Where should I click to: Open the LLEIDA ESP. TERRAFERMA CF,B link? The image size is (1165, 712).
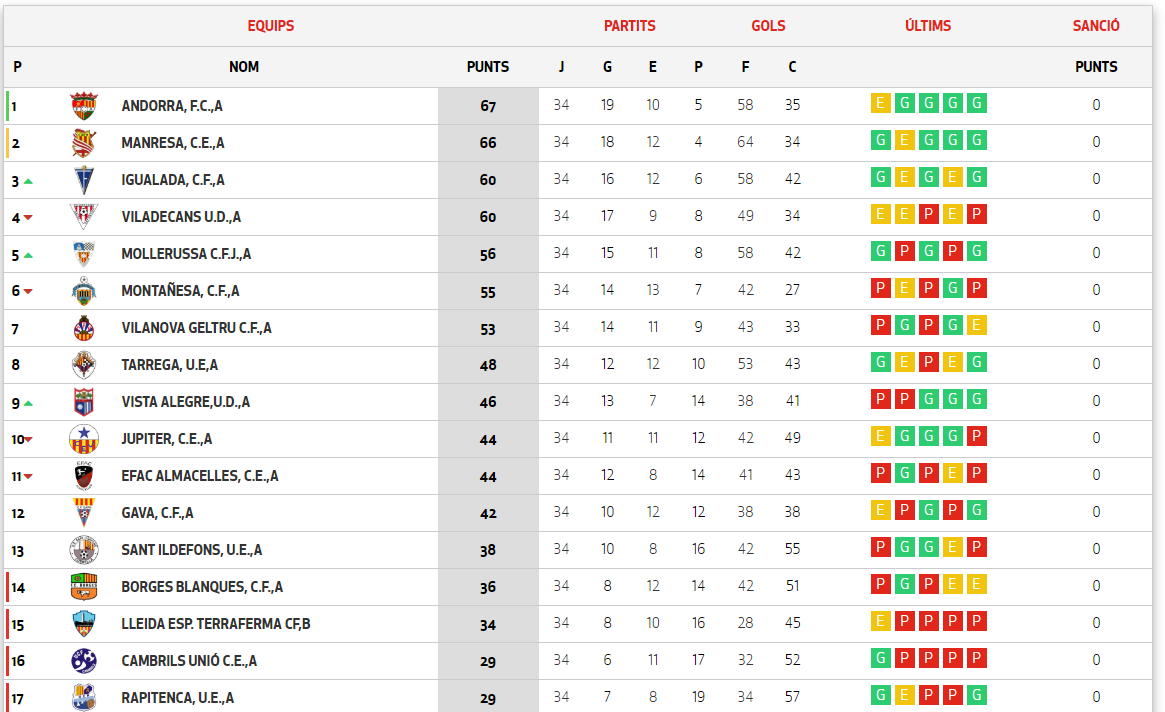[215, 624]
